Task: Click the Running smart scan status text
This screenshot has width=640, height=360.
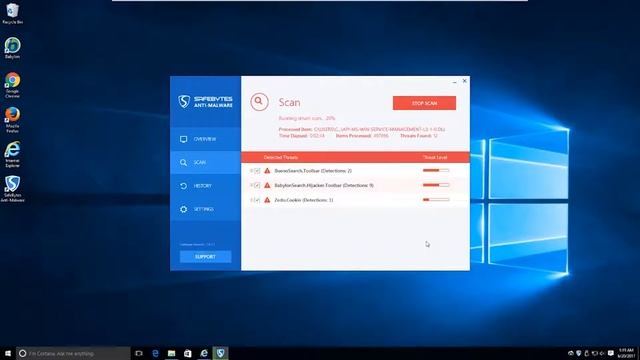Action: tap(307, 118)
